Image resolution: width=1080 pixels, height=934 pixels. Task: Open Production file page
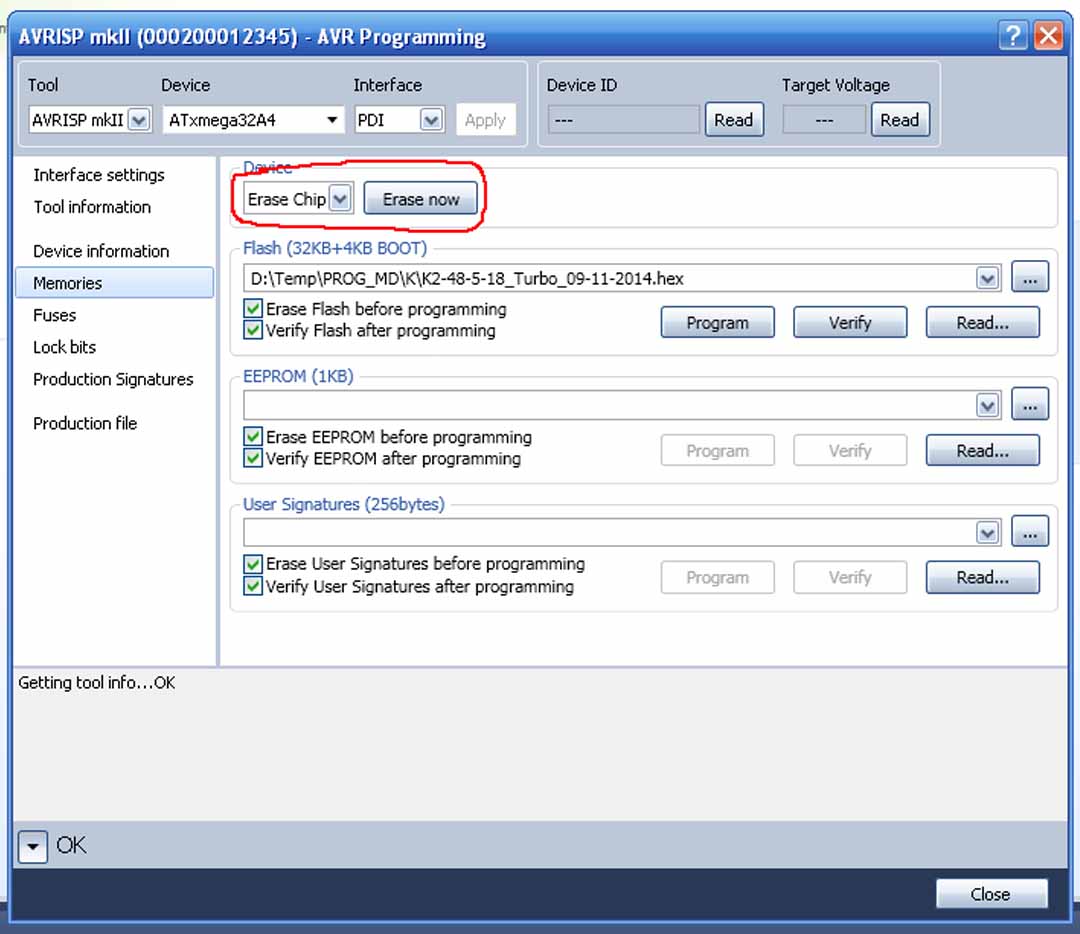tap(85, 424)
